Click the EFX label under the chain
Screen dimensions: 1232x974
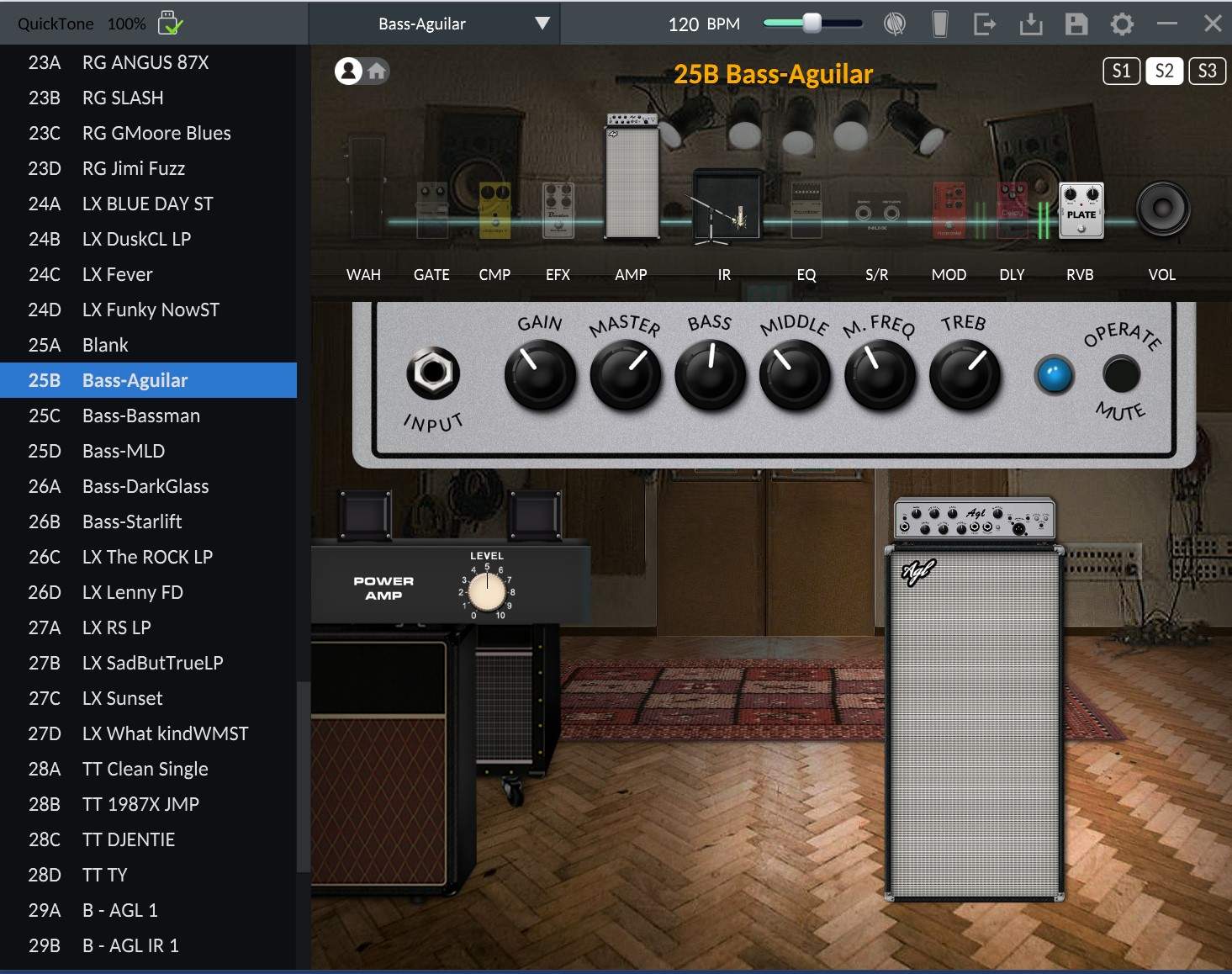[x=558, y=275]
